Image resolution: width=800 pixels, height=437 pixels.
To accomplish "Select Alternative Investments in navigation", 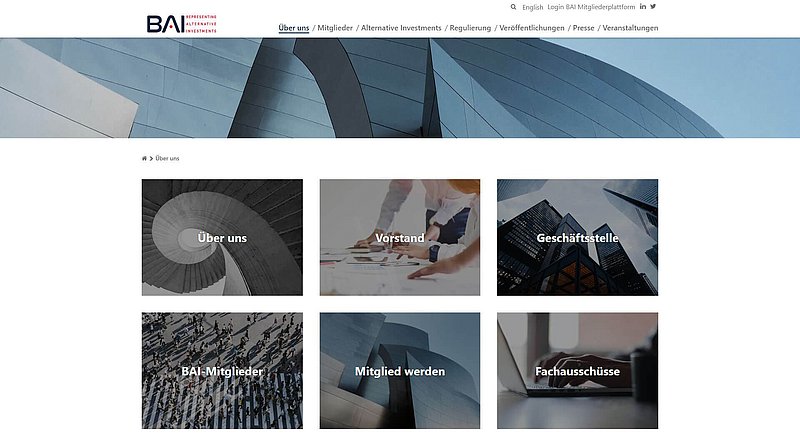I will coord(401,28).
